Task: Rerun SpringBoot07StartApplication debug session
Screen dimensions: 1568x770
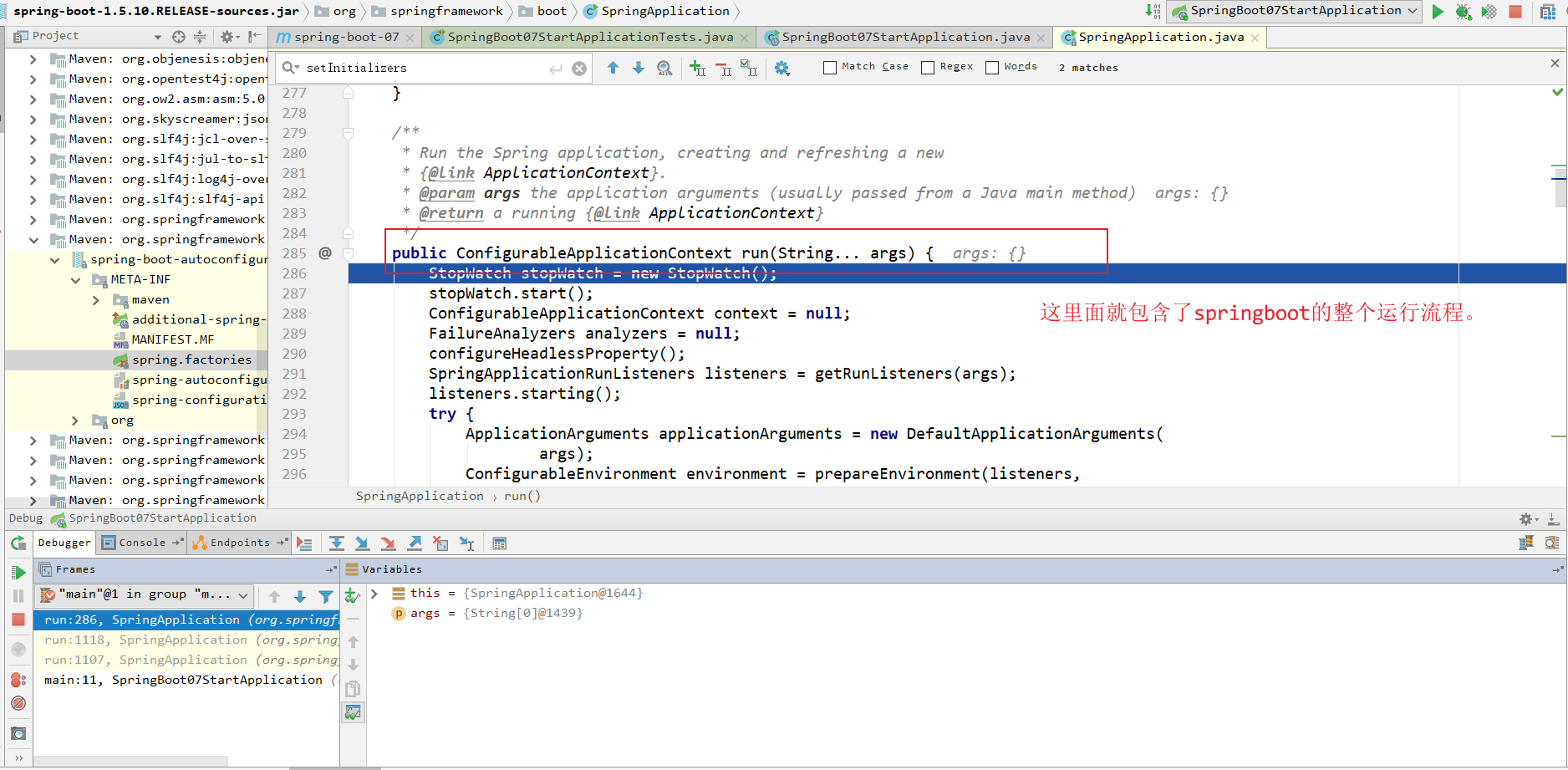Action: point(18,543)
